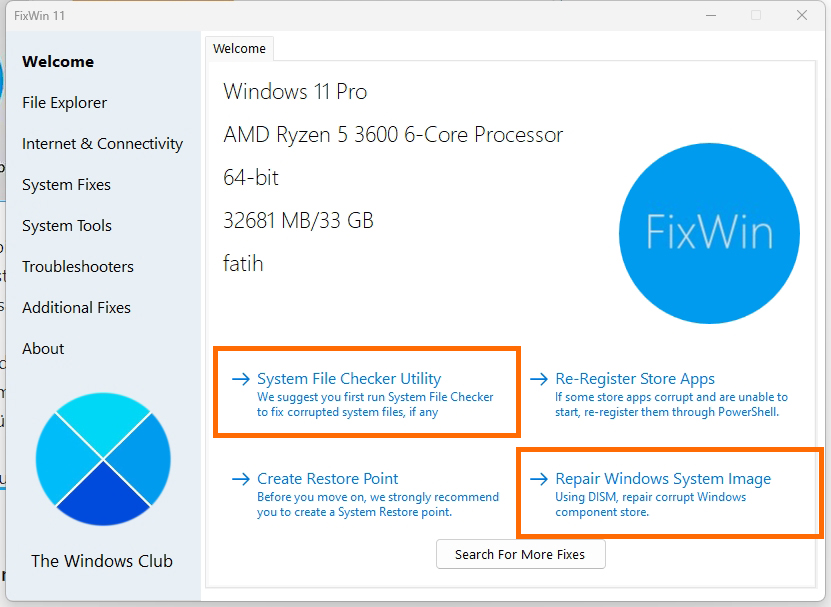The height and width of the screenshot is (607, 831).
Task: Select the Welcome sidebar entry
Action: tap(57, 62)
